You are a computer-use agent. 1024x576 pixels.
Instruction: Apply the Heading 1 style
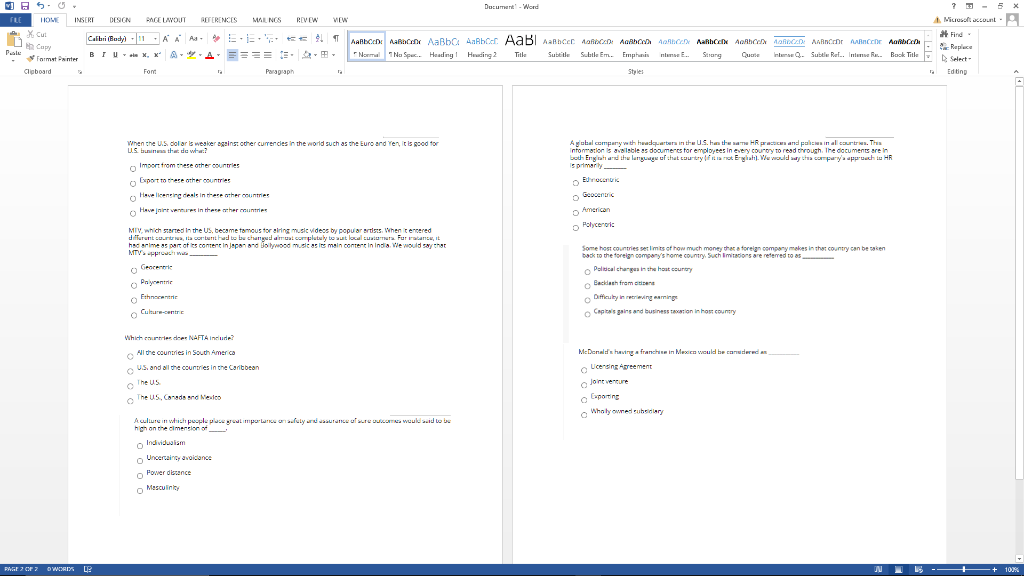pos(443,46)
